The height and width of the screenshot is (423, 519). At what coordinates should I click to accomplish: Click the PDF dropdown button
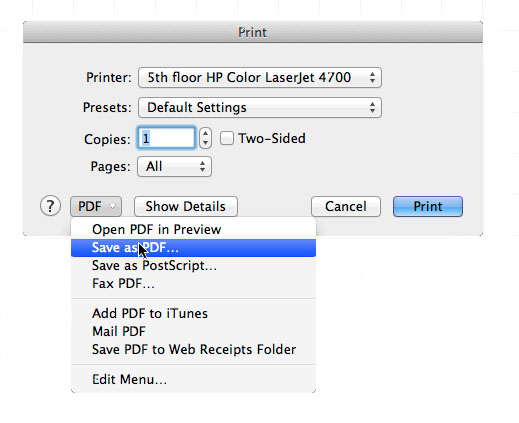[x=96, y=206]
